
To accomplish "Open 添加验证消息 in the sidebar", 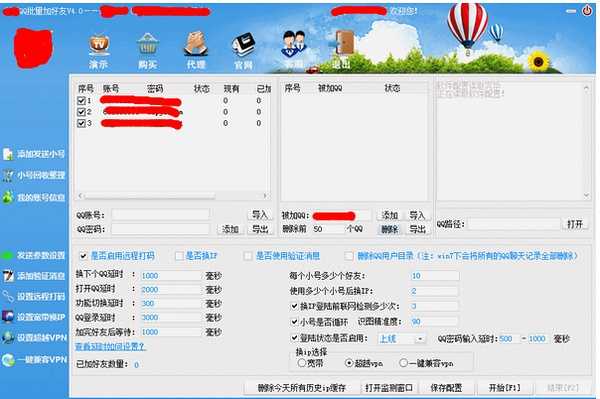I will coord(34,275).
